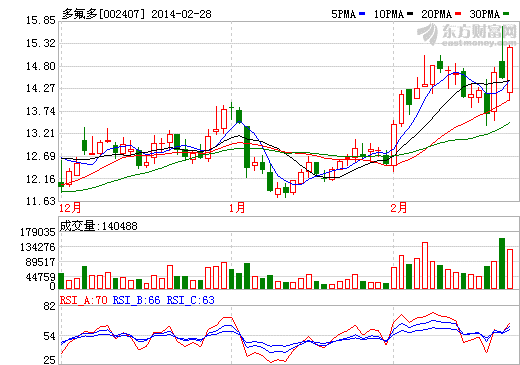Click the last red candlestick on the price chart
This screenshot has height=365, width=520.
510,70
